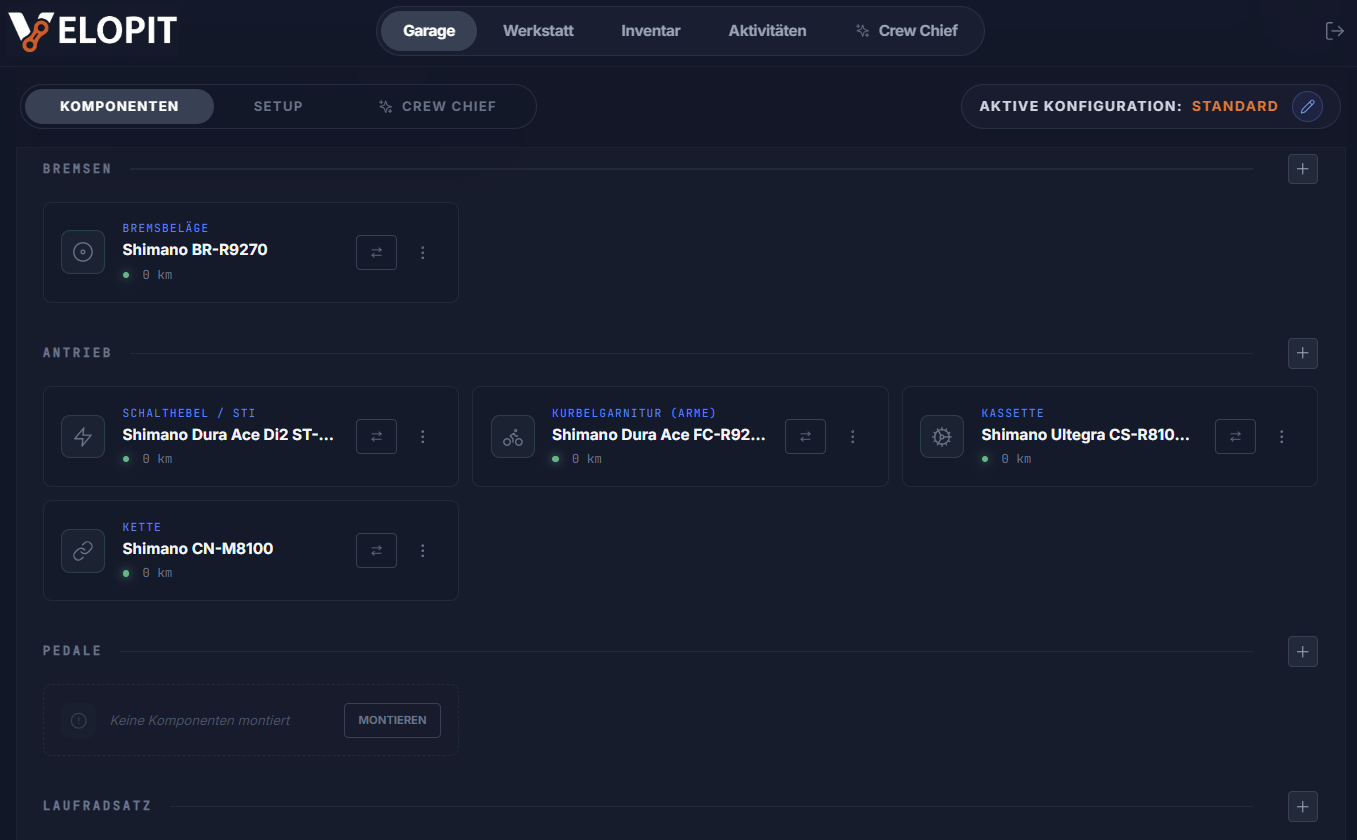Image resolution: width=1357 pixels, height=840 pixels.
Task: Click the logout icon in top right
Action: [x=1334, y=31]
